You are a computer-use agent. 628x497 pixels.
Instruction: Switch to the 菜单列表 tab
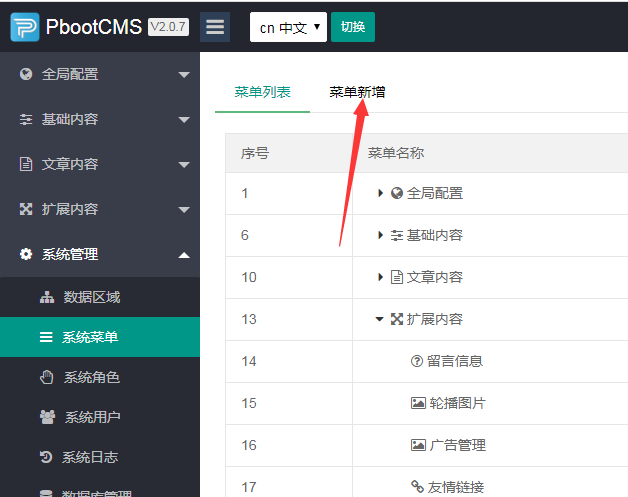click(x=262, y=92)
